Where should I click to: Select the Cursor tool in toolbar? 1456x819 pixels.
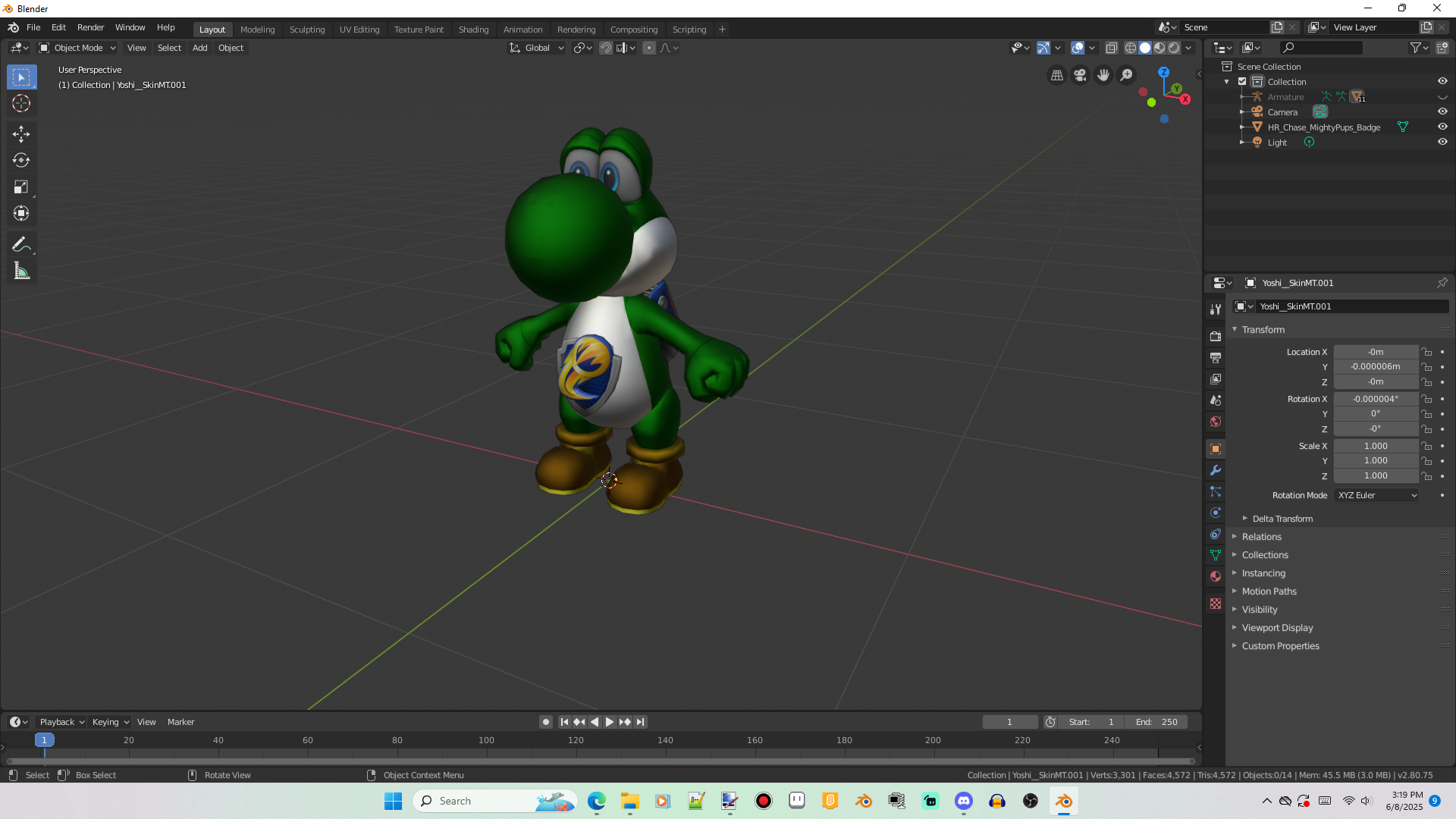[x=21, y=103]
